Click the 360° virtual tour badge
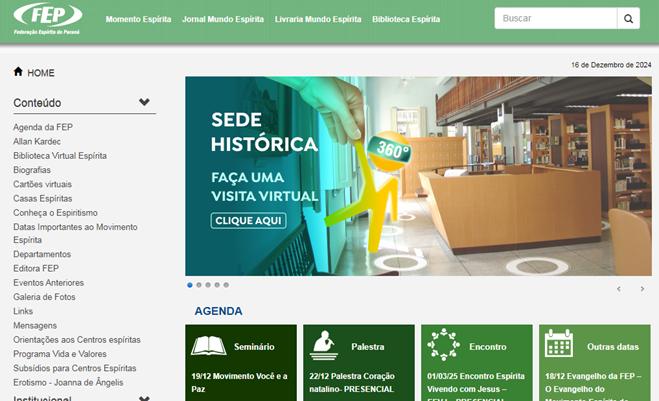 pyautogui.click(x=392, y=148)
